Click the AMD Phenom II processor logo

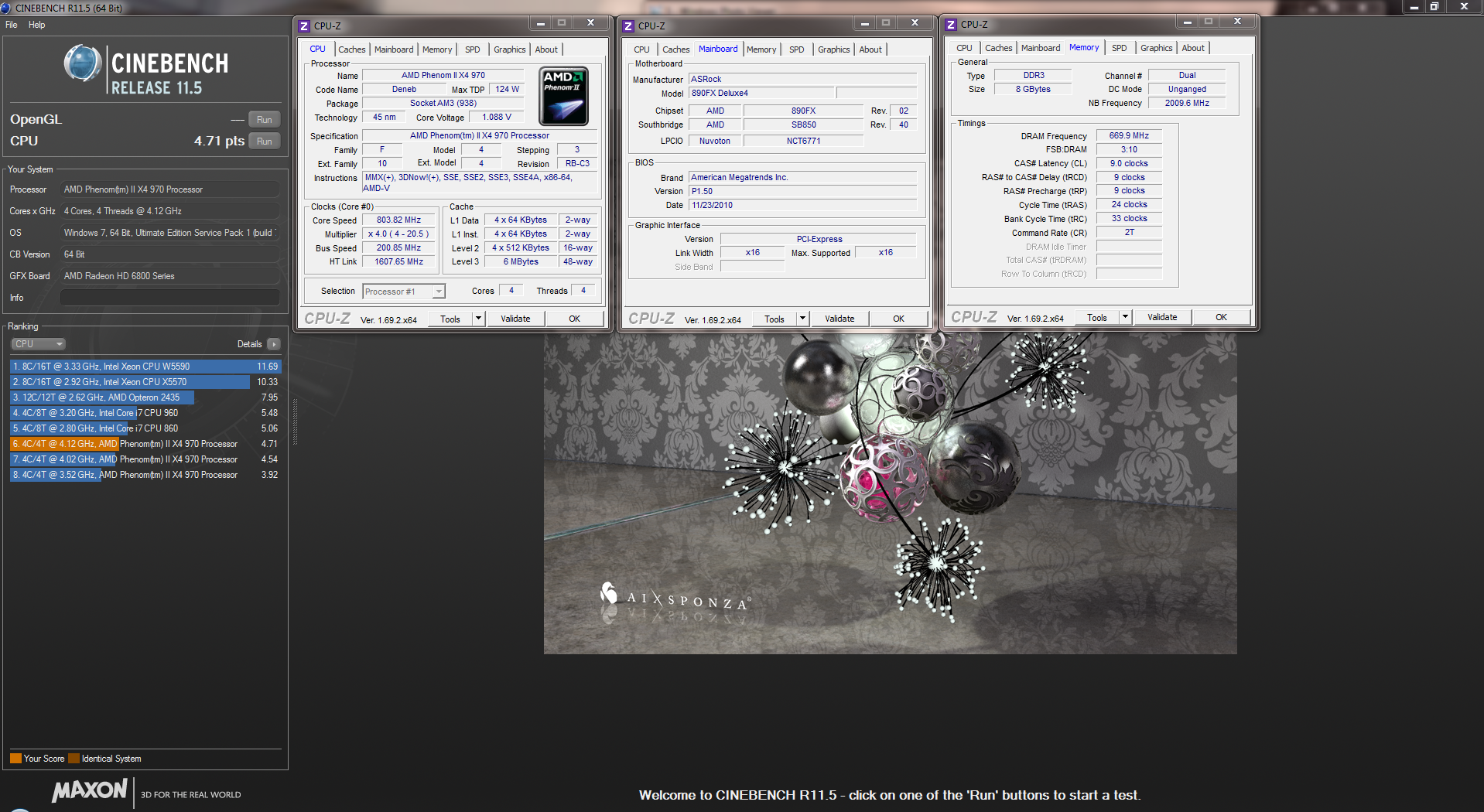coord(563,96)
